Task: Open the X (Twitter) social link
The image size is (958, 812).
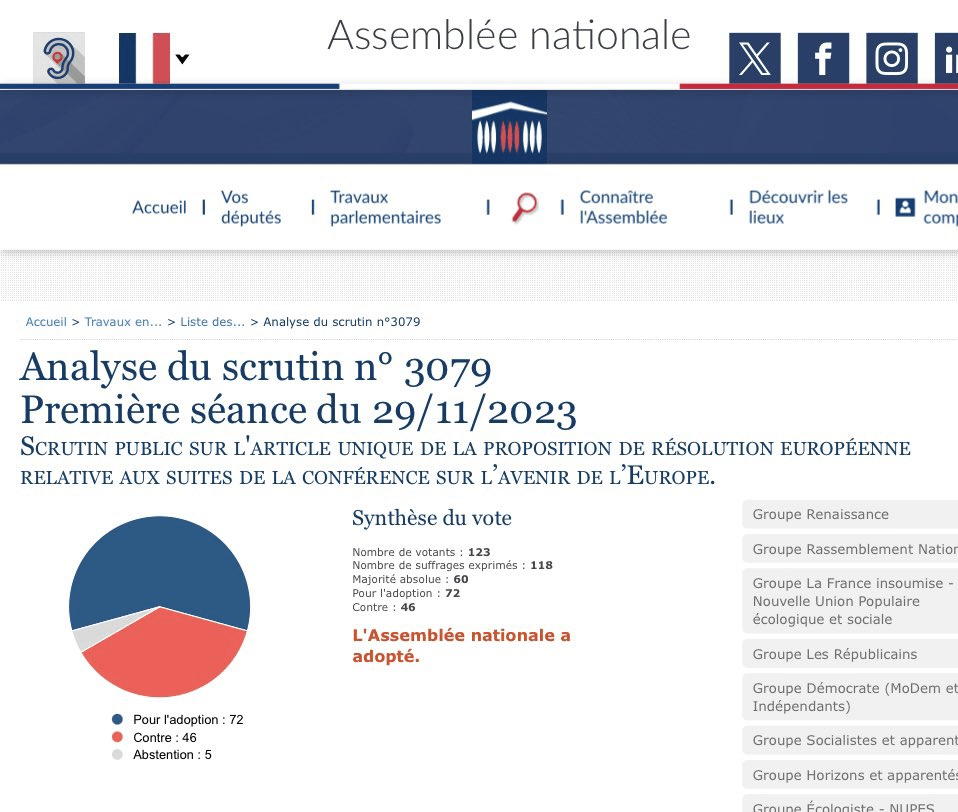Action: tap(754, 59)
